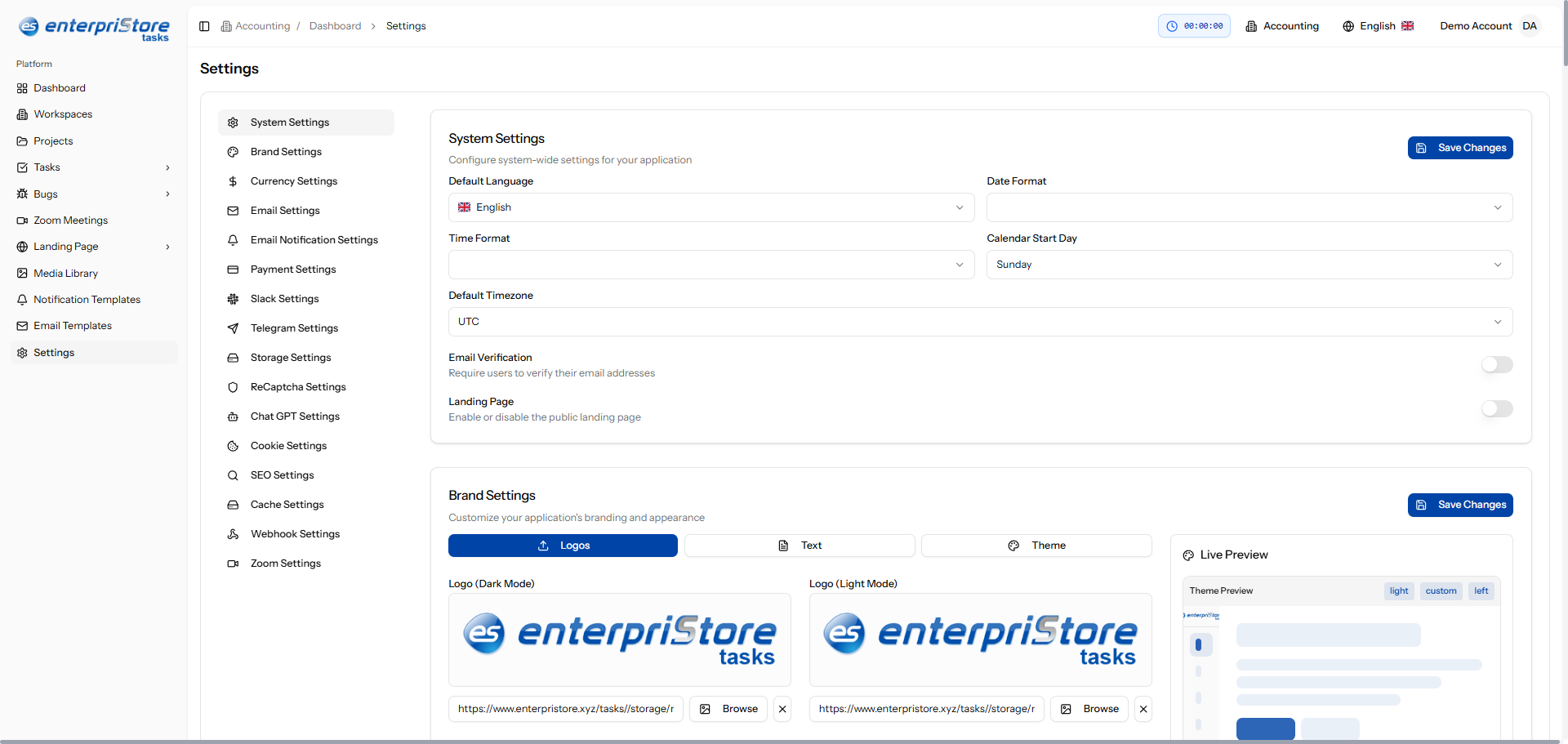Clear the dark mode logo with X icon
Screen dimensions: 1568x744
pos(782,709)
